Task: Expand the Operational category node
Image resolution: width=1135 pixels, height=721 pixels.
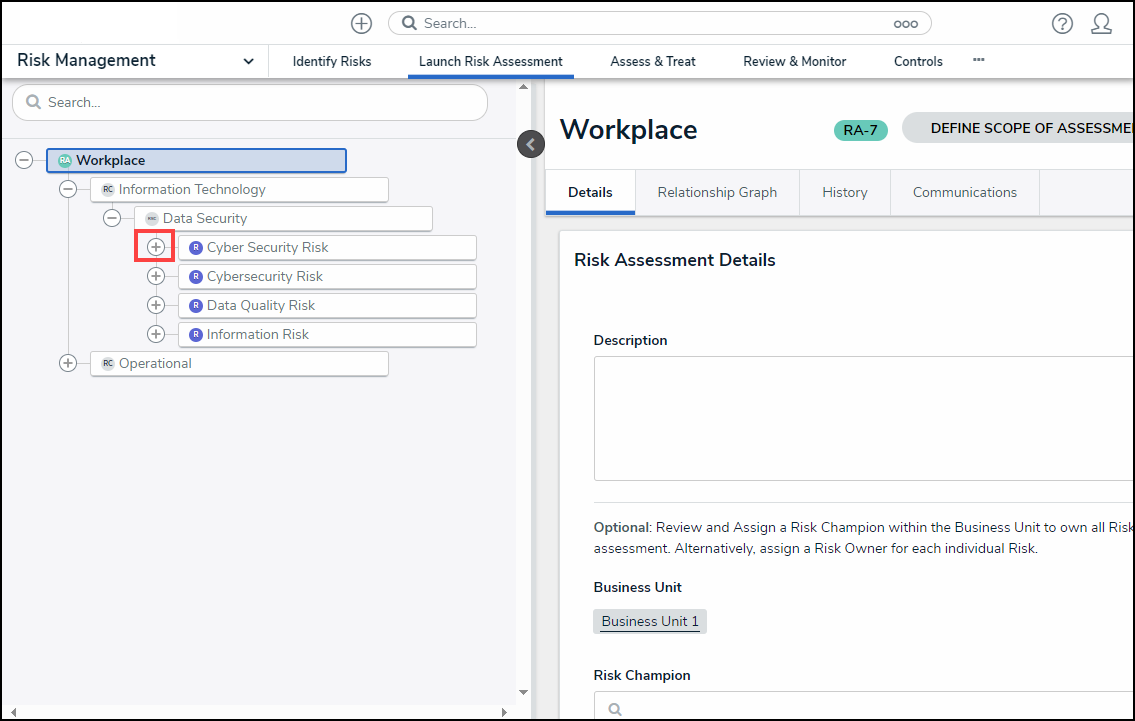Action: click(x=68, y=363)
